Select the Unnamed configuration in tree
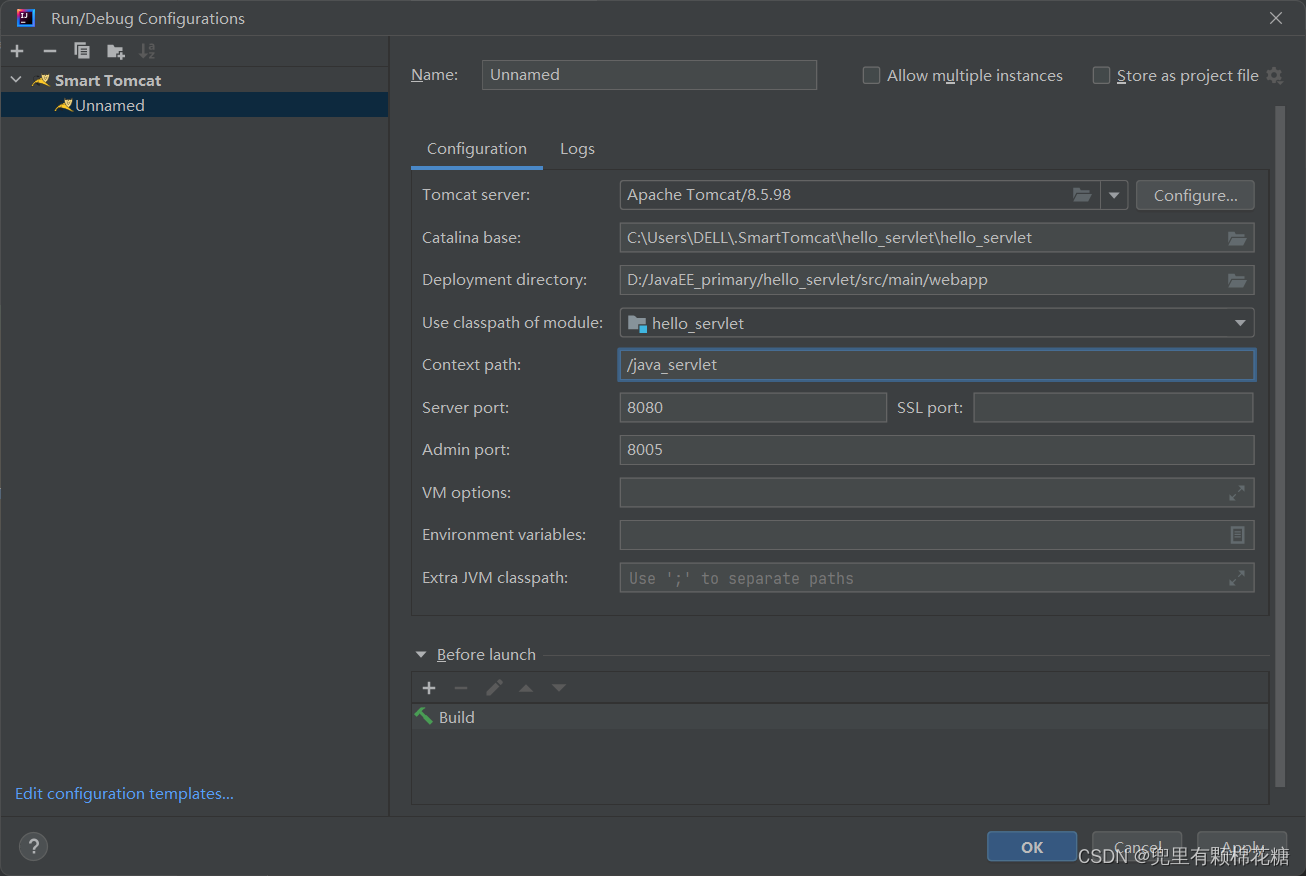Image resolution: width=1306 pixels, height=876 pixels. pyautogui.click(x=194, y=105)
